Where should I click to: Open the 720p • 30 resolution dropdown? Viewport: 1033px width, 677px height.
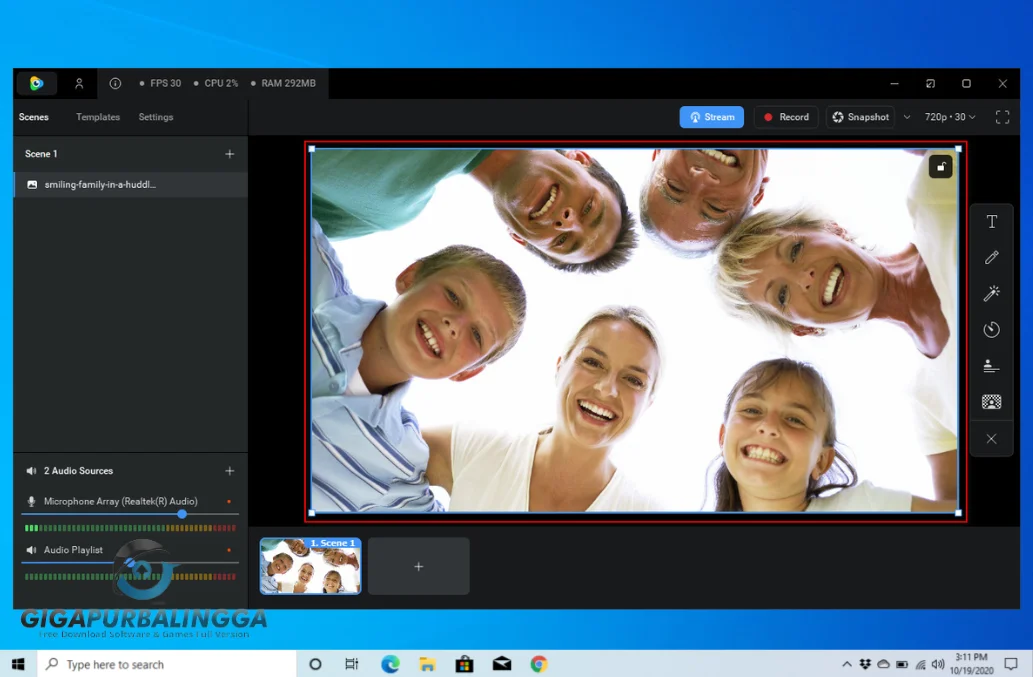(949, 117)
